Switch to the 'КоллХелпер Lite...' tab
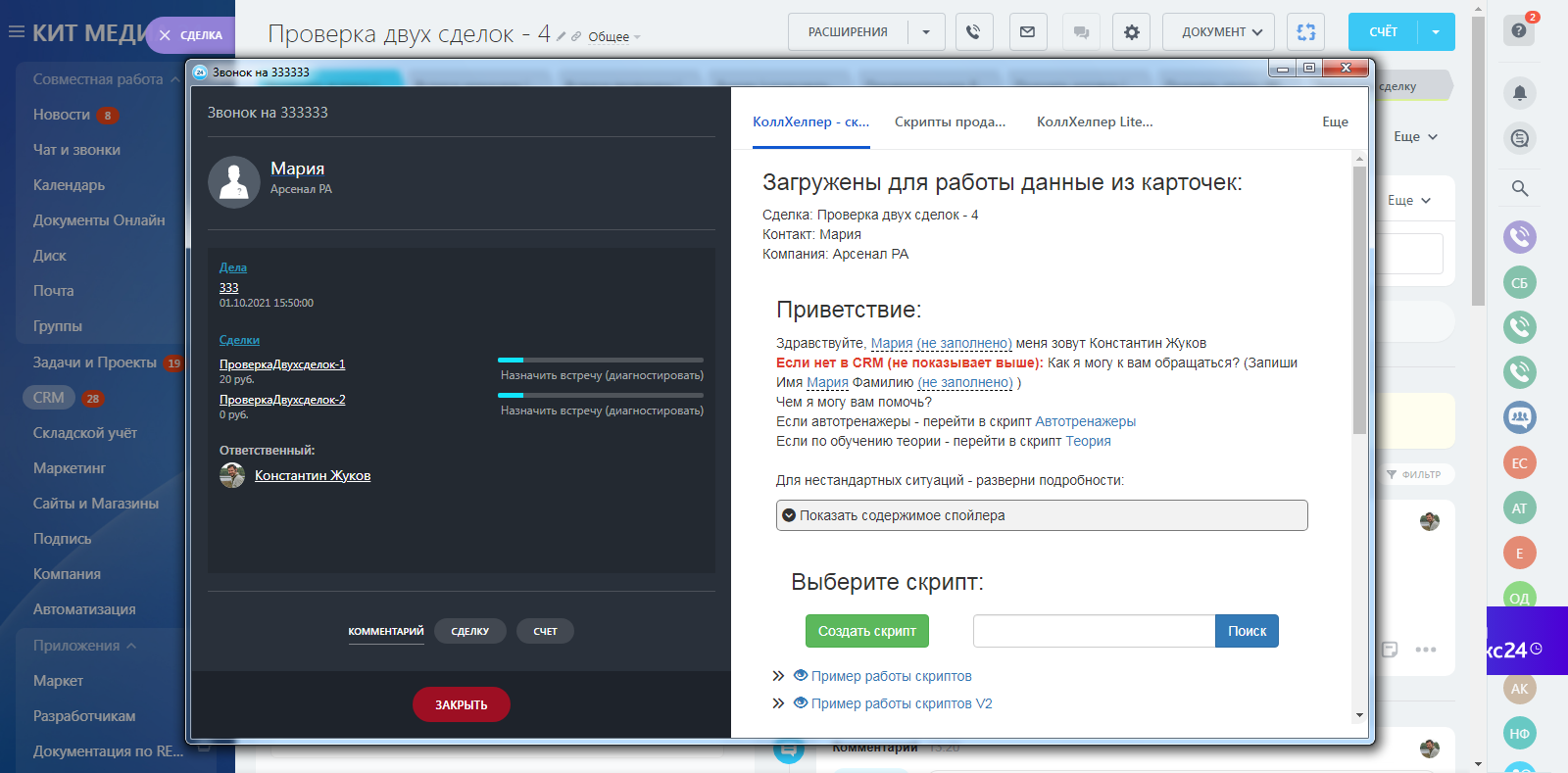 pyautogui.click(x=1095, y=122)
